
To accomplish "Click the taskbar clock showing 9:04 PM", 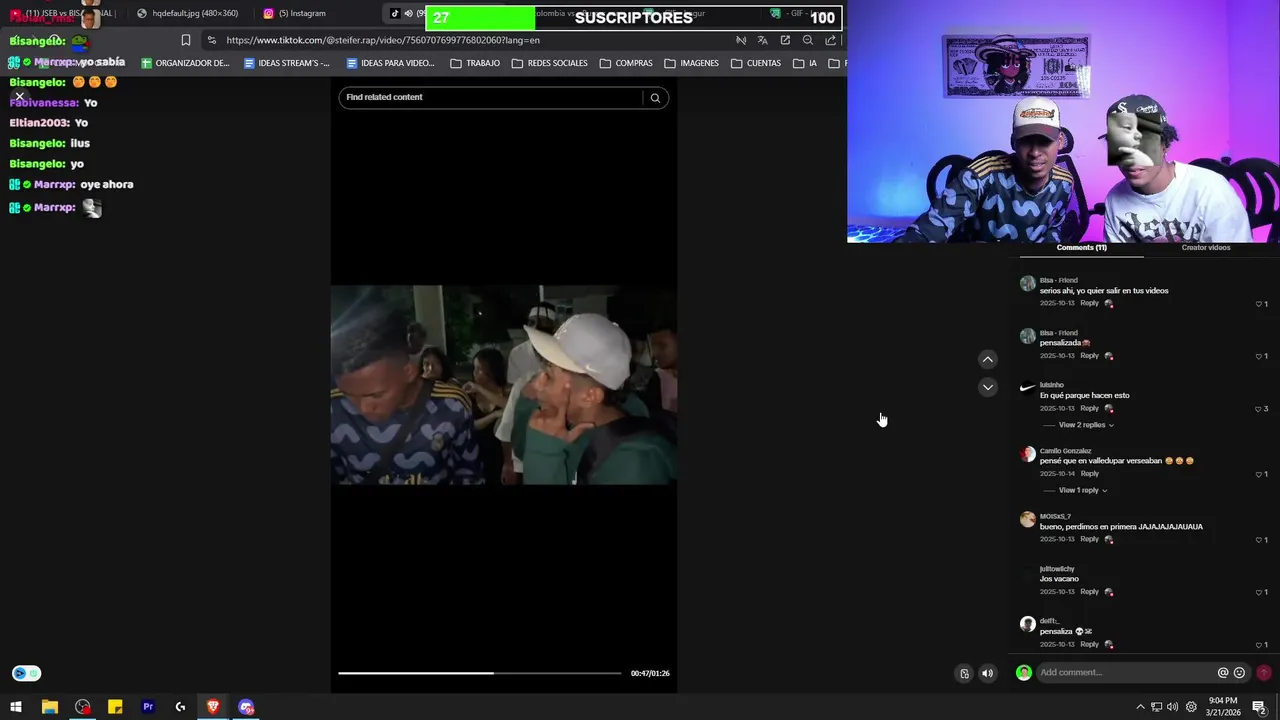I will [x=1223, y=707].
